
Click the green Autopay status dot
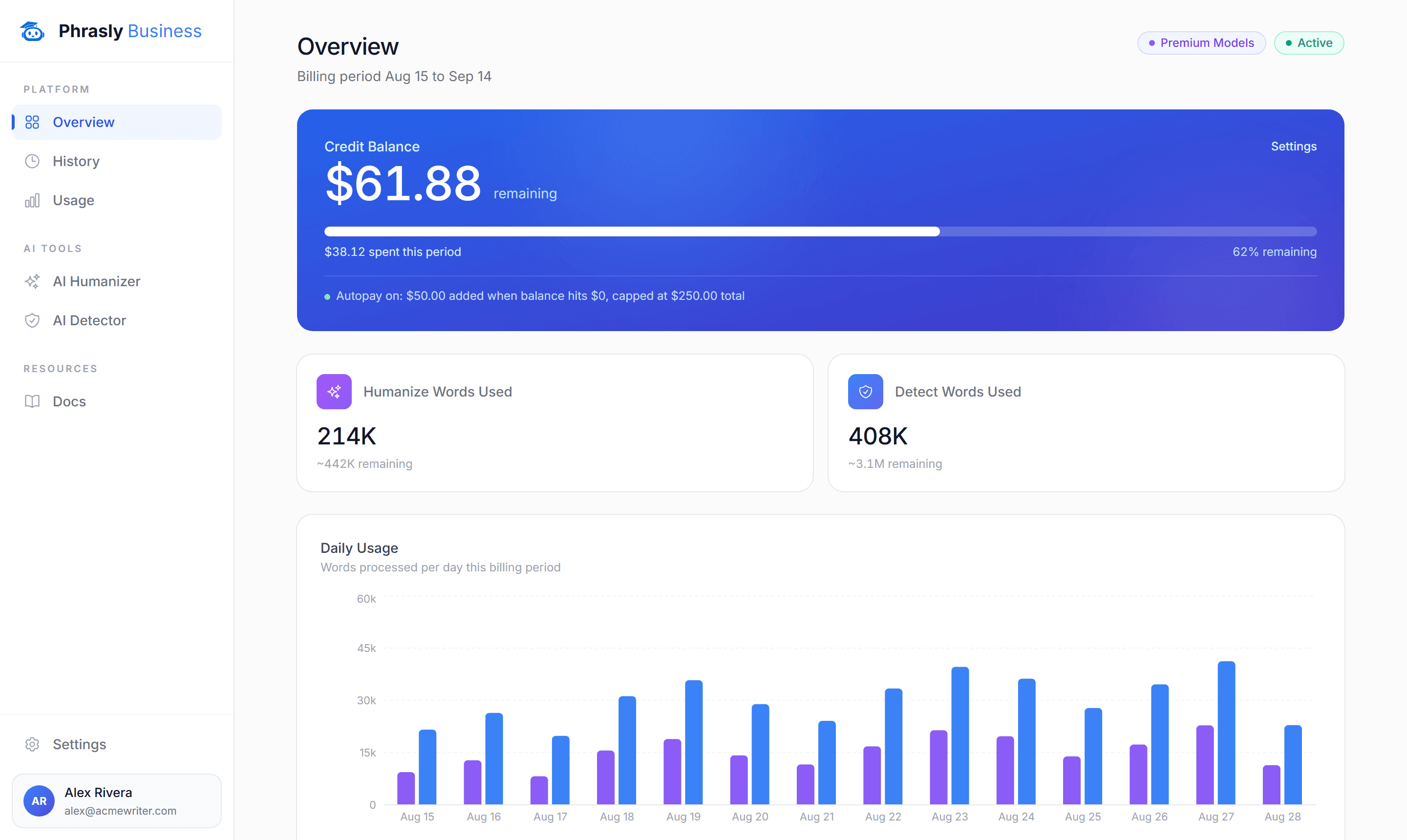327,296
